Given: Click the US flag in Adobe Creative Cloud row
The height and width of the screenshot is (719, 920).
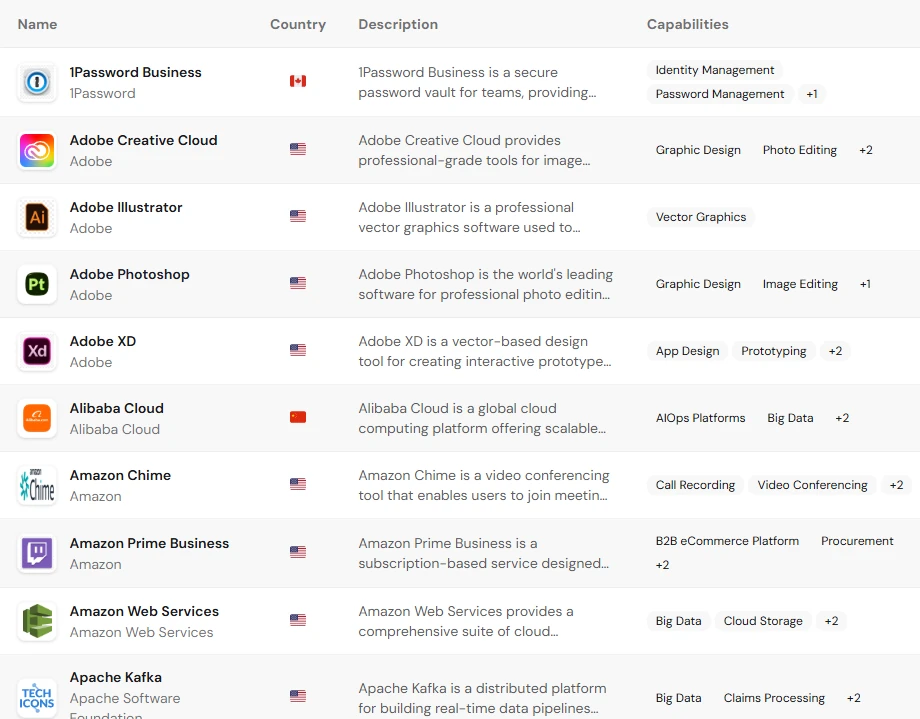Looking at the screenshot, I should [x=298, y=149].
